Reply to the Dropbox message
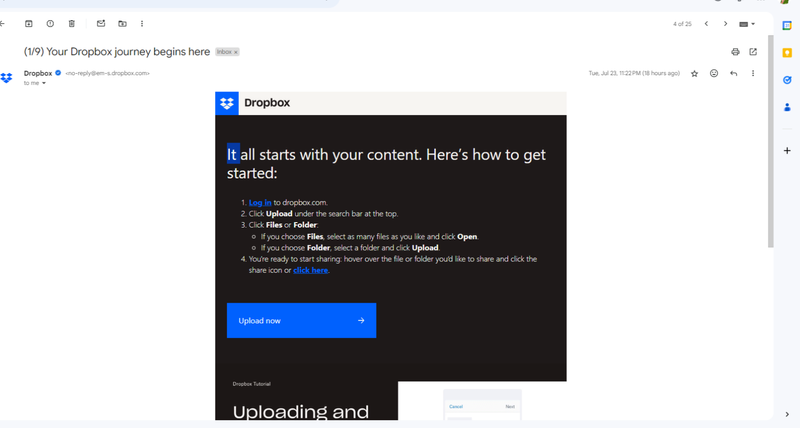 [733, 73]
